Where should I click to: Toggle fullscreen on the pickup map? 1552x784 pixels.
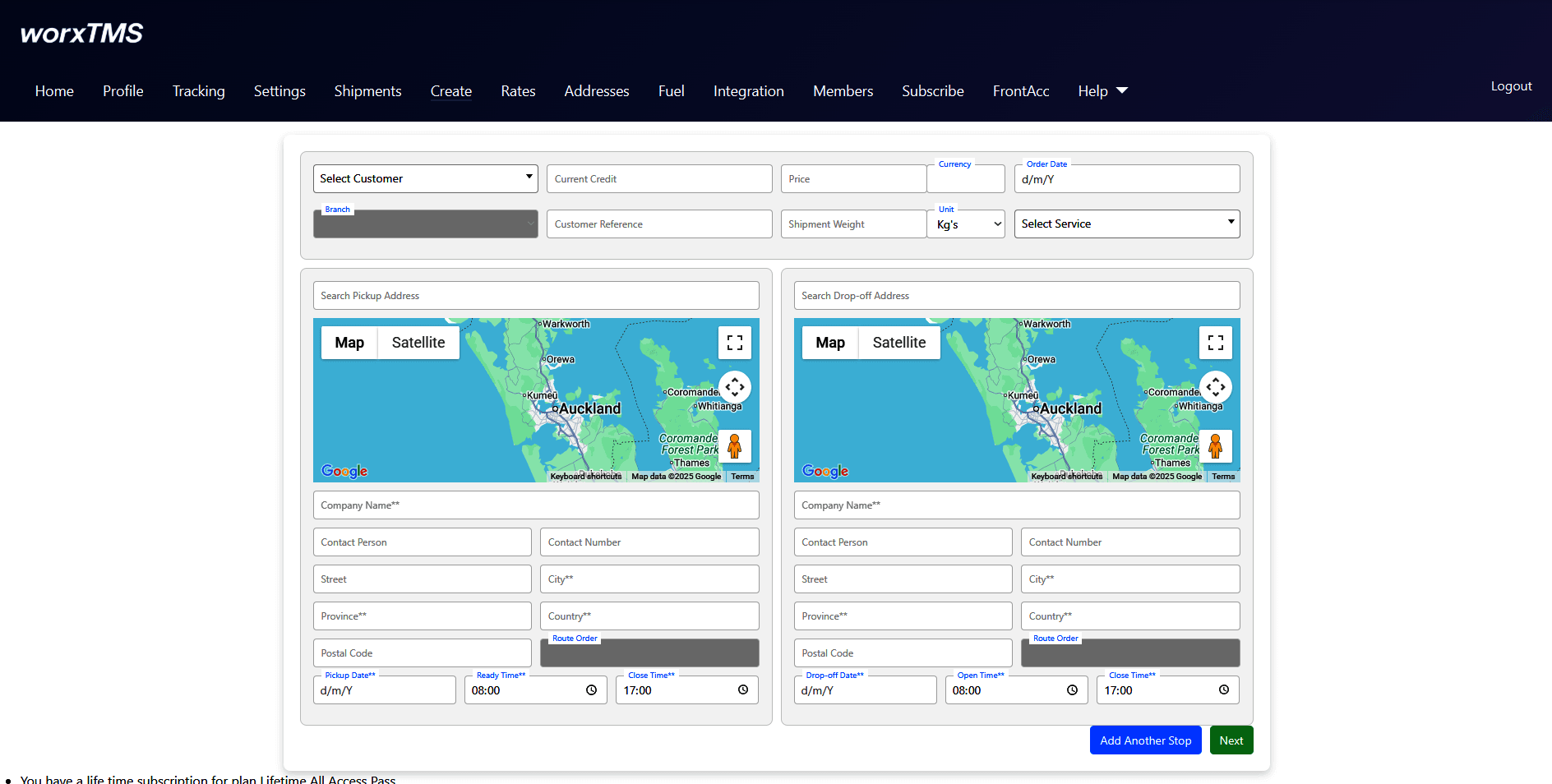click(734, 343)
